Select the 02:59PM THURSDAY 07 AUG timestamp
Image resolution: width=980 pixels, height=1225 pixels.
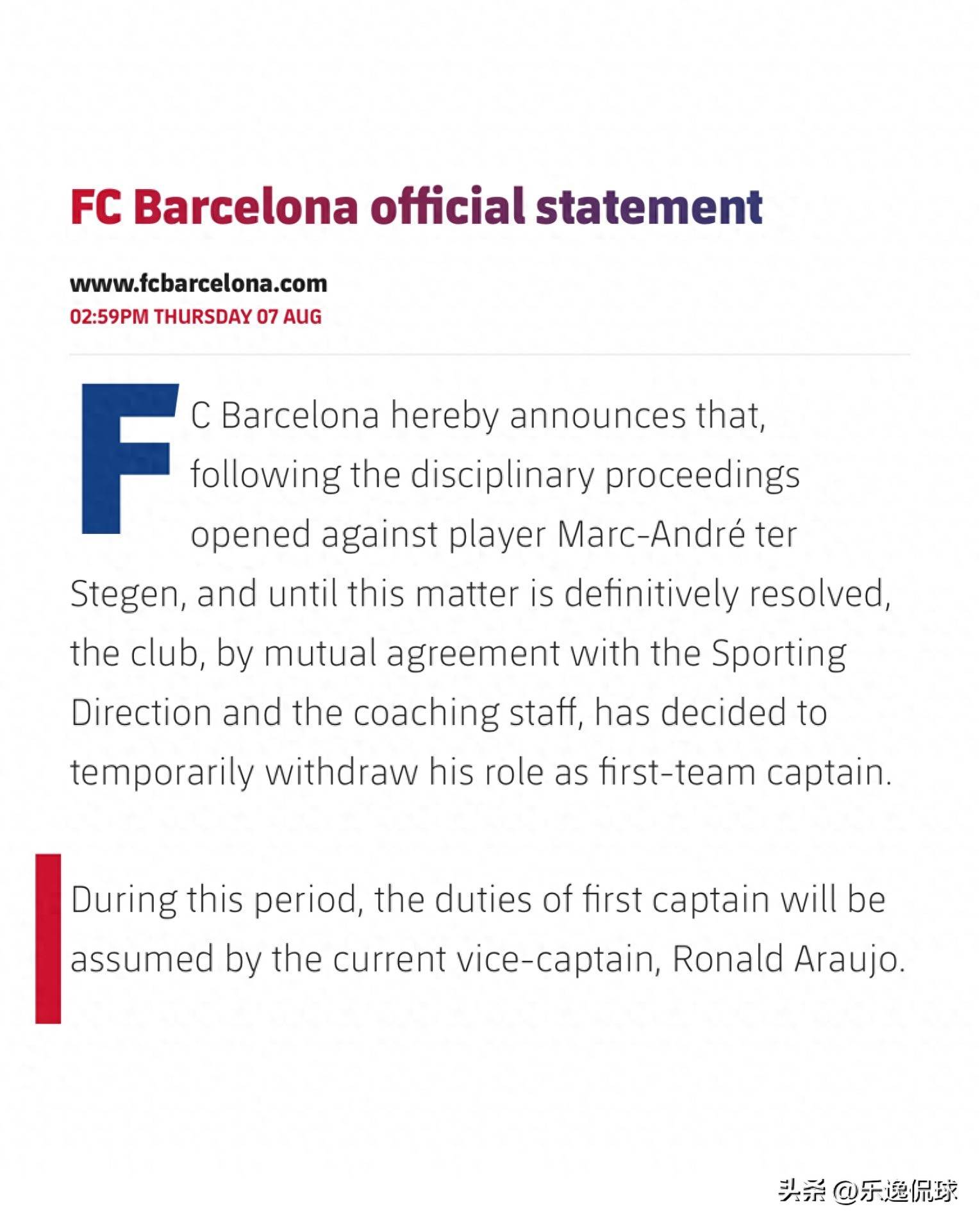coord(195,317)
